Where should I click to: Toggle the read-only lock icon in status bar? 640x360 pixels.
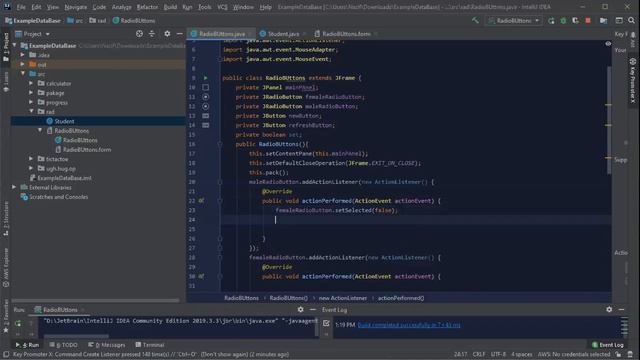(x=619, y=355)
